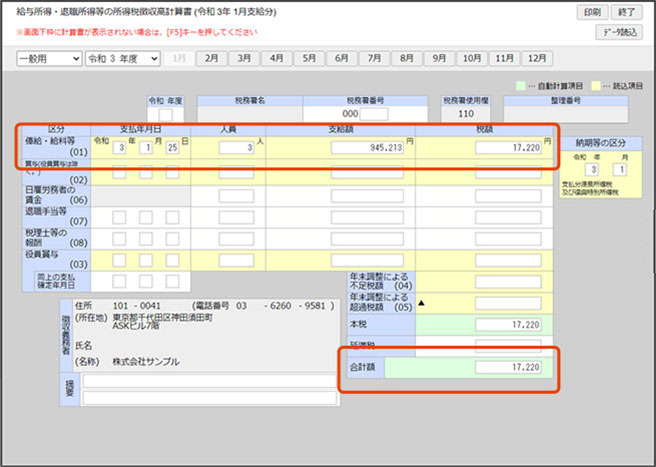Expand the 令和 3 年度 year dropdown
Image resolution: width=656 pixels, height=467 pixels.
pyautogui.click(x=122, y=59)
